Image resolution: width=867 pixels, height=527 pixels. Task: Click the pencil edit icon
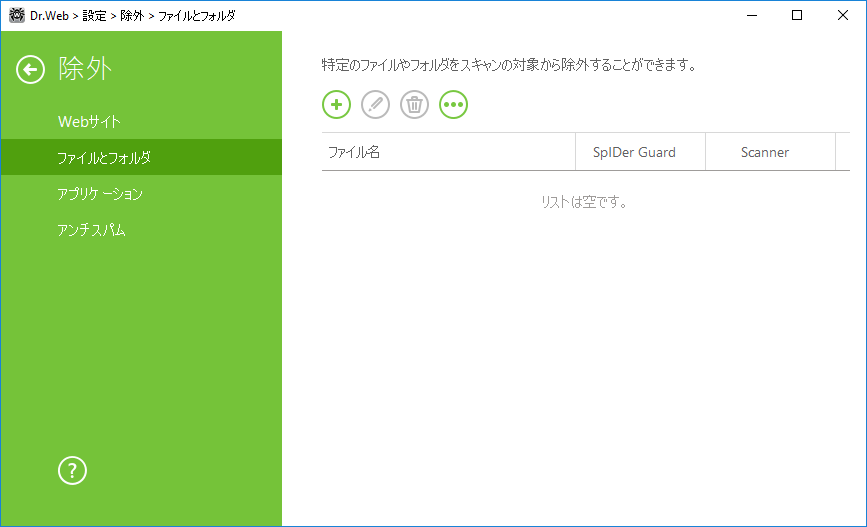[375, 105]
